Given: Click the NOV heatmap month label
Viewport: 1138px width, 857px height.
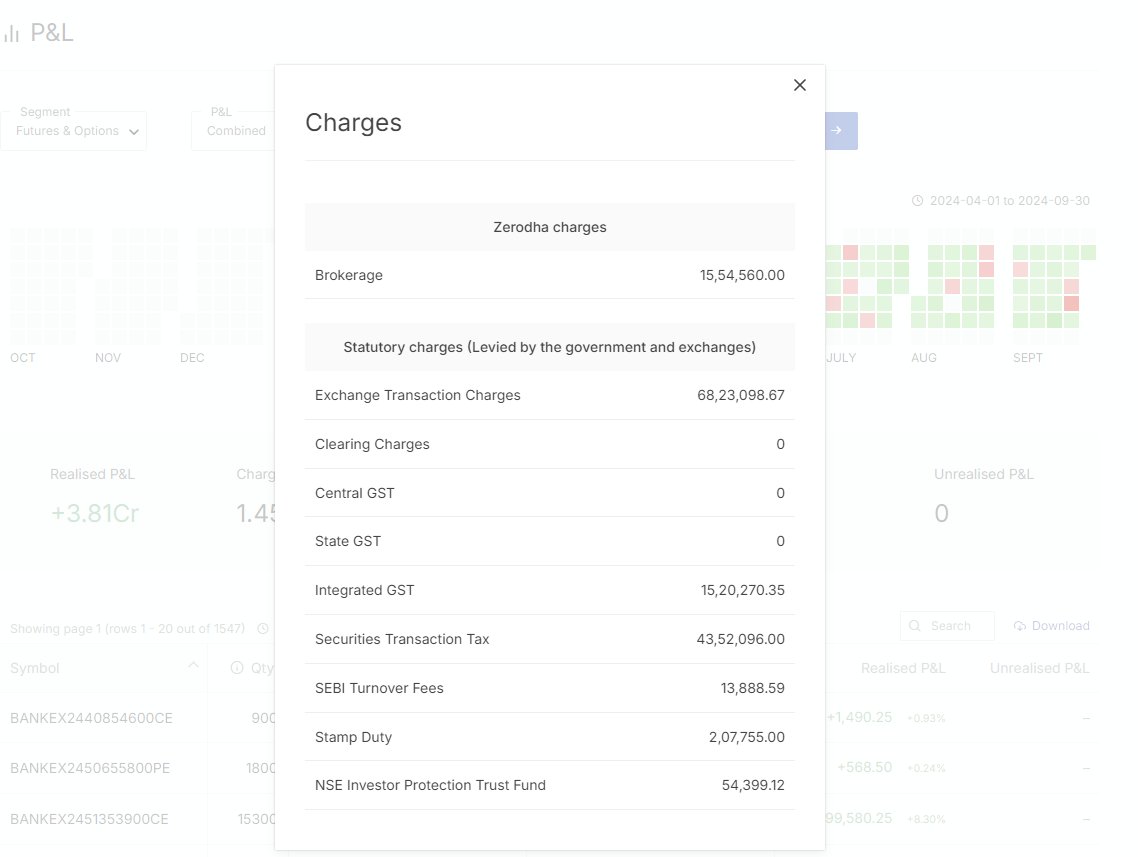Looking at the screenshot, I should coord(107,358).
